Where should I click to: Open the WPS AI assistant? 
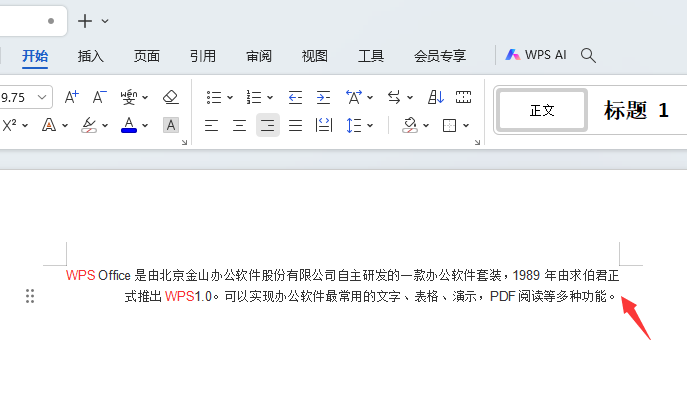[x=536, y=55]
